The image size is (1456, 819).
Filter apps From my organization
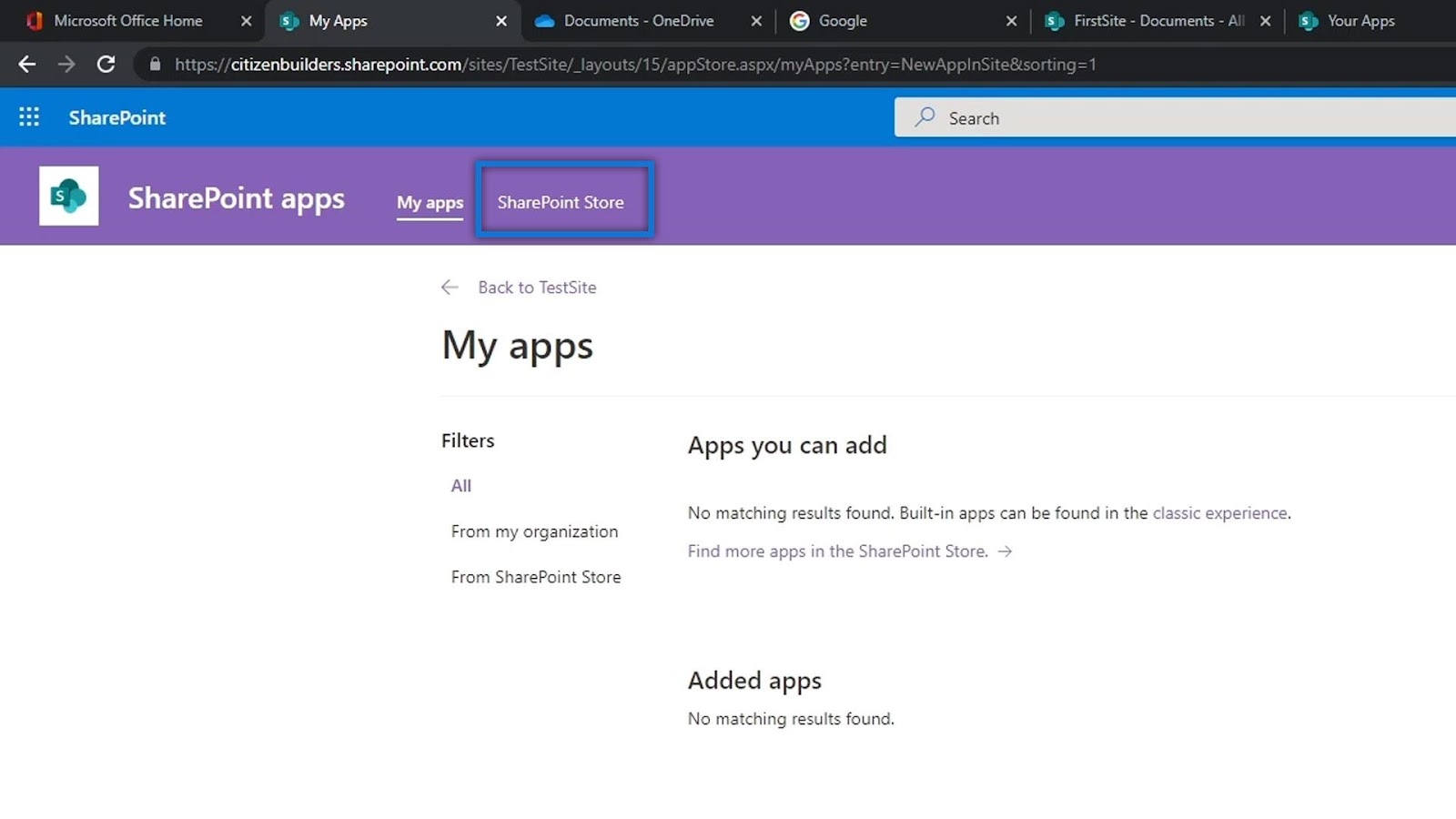pos(534,531)
